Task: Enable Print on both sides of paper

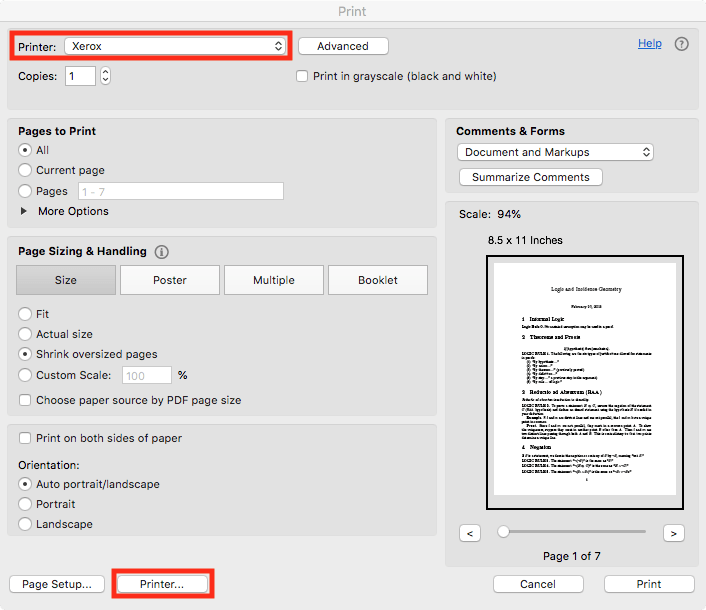Action: 25,438
